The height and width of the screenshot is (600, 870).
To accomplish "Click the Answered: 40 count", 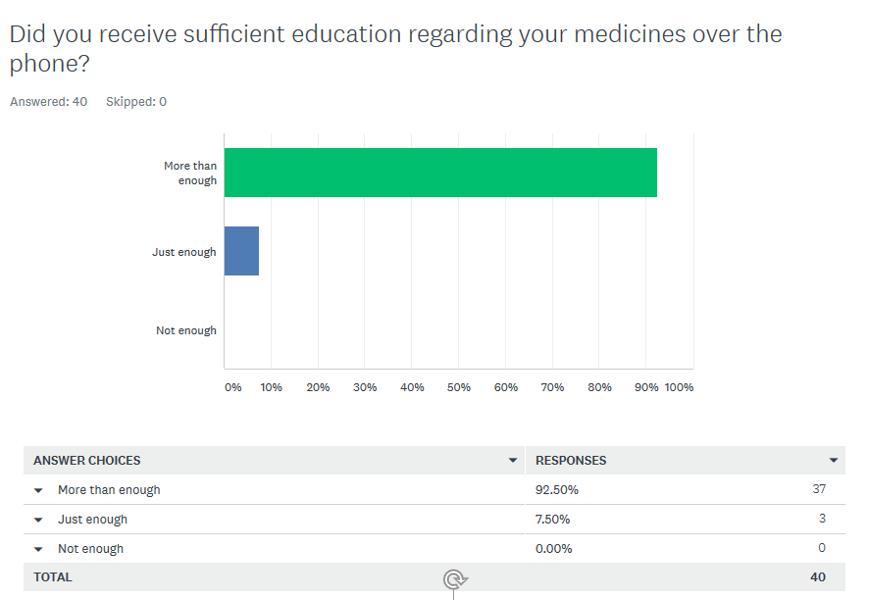I will [x=48, y=102].
